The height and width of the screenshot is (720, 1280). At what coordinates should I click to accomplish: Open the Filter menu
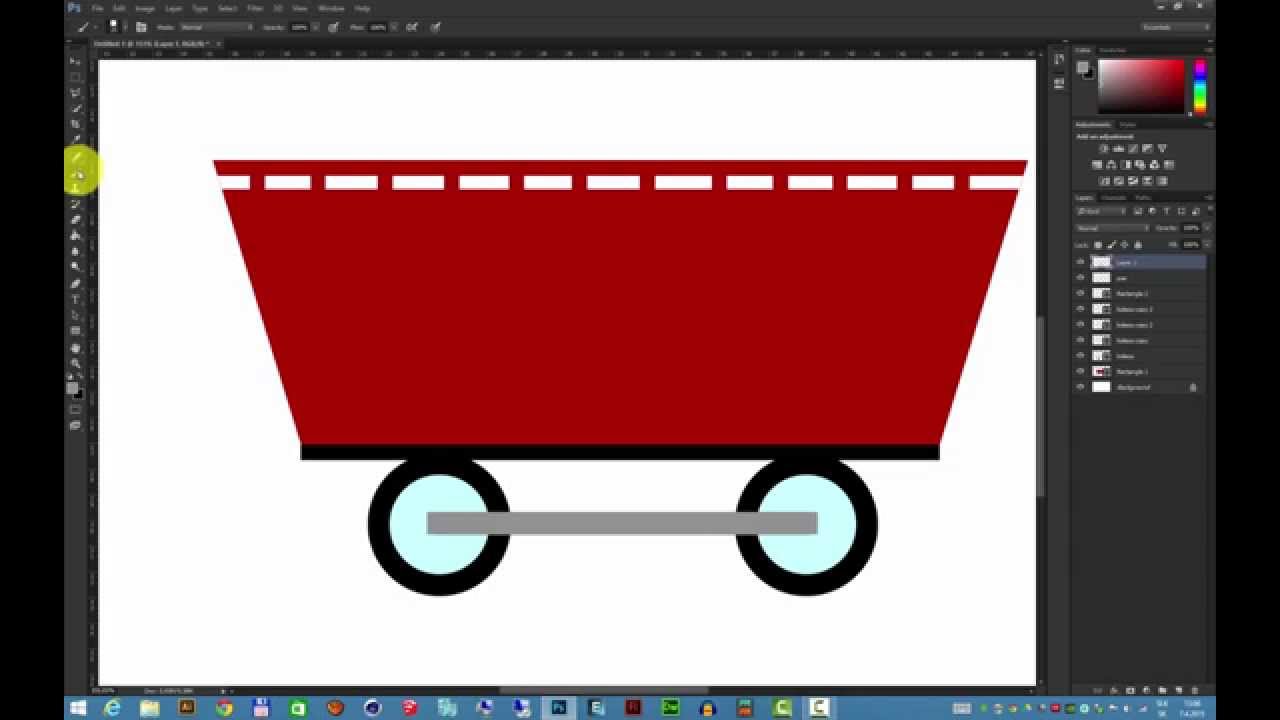pos(255,8)
